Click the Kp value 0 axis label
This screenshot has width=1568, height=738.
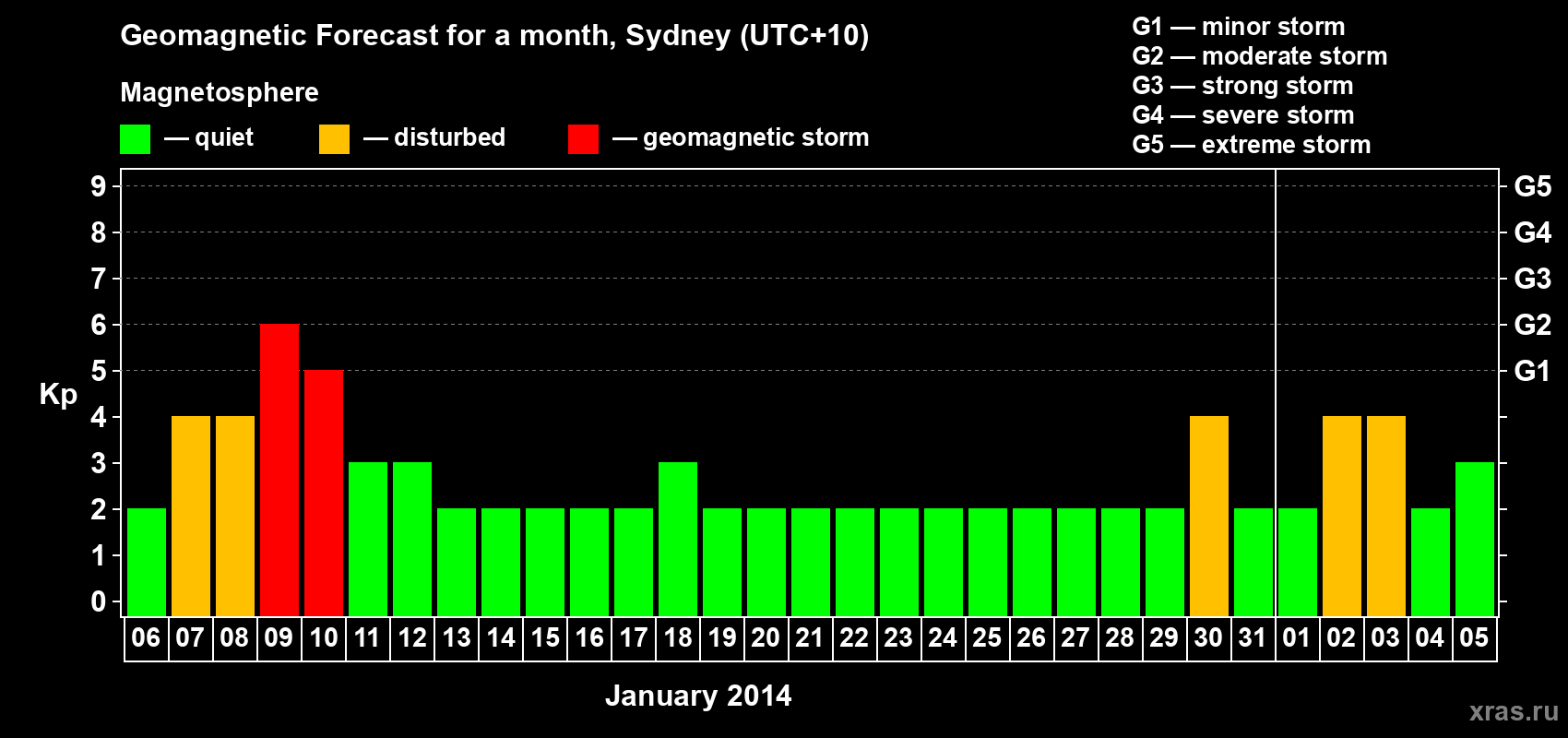(99, 601)
